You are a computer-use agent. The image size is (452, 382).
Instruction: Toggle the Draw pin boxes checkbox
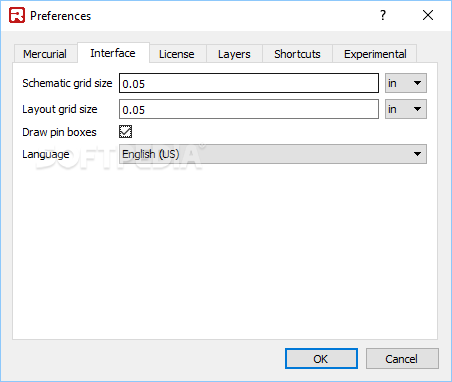point(126,132)
